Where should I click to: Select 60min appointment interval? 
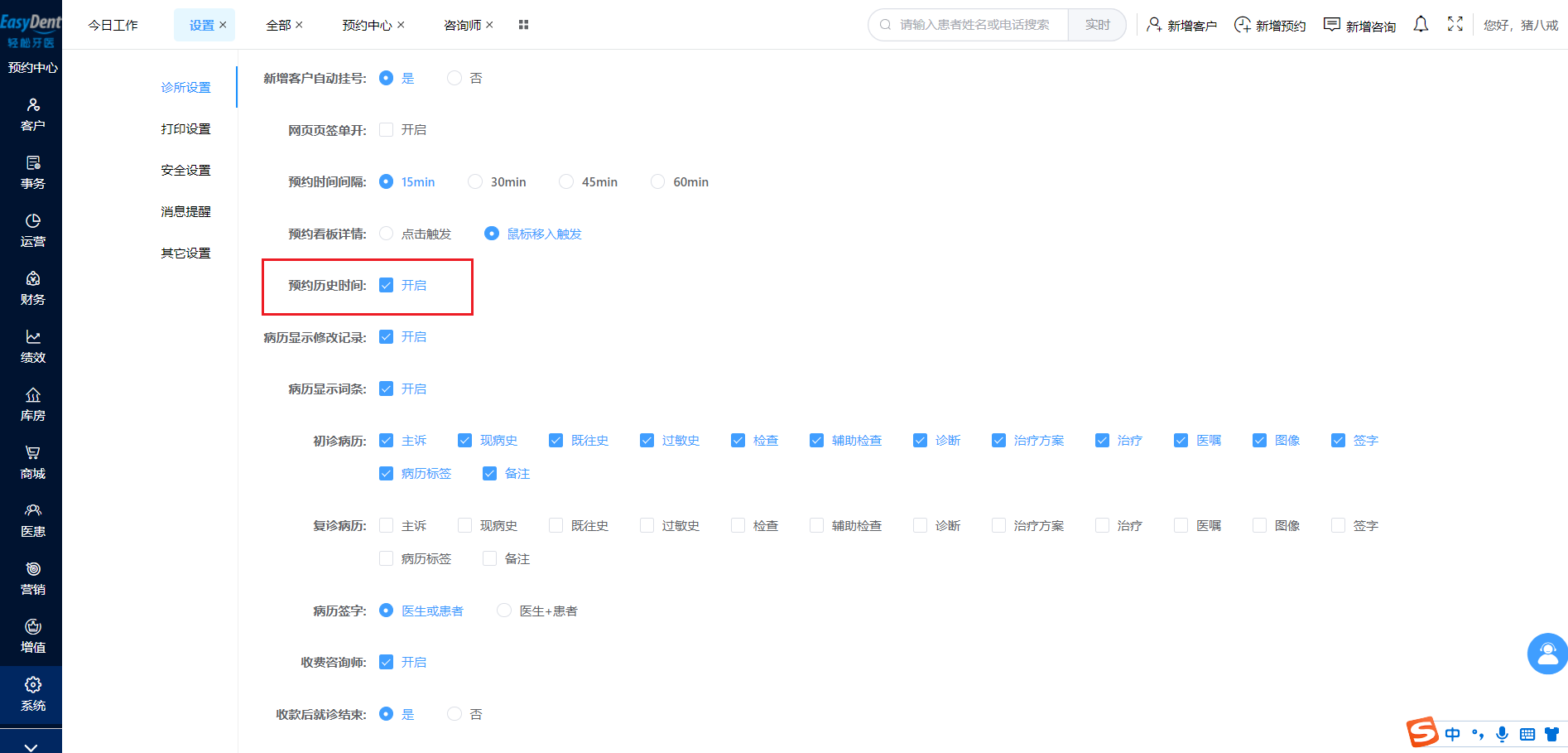point(657,181)
